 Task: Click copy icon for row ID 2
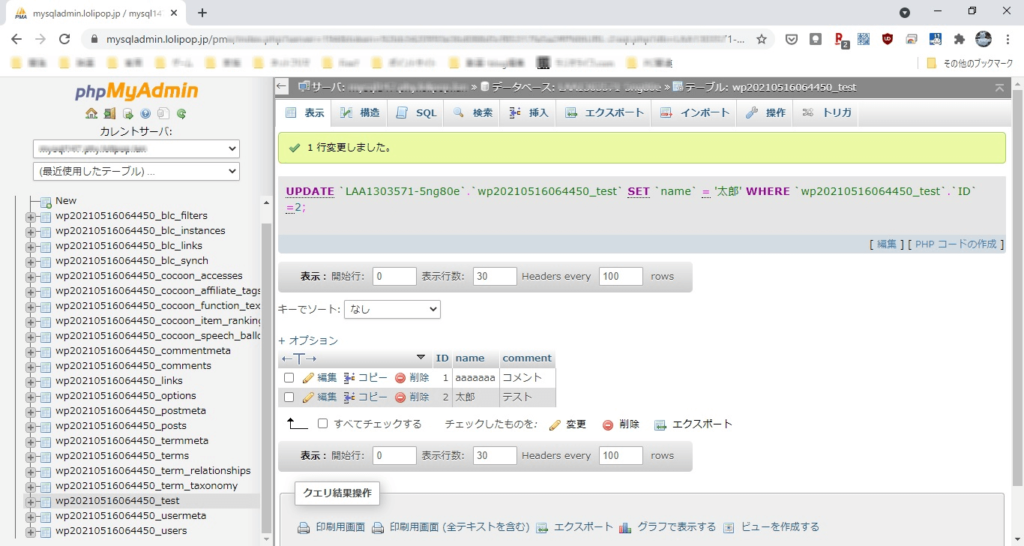coord(350,397)
